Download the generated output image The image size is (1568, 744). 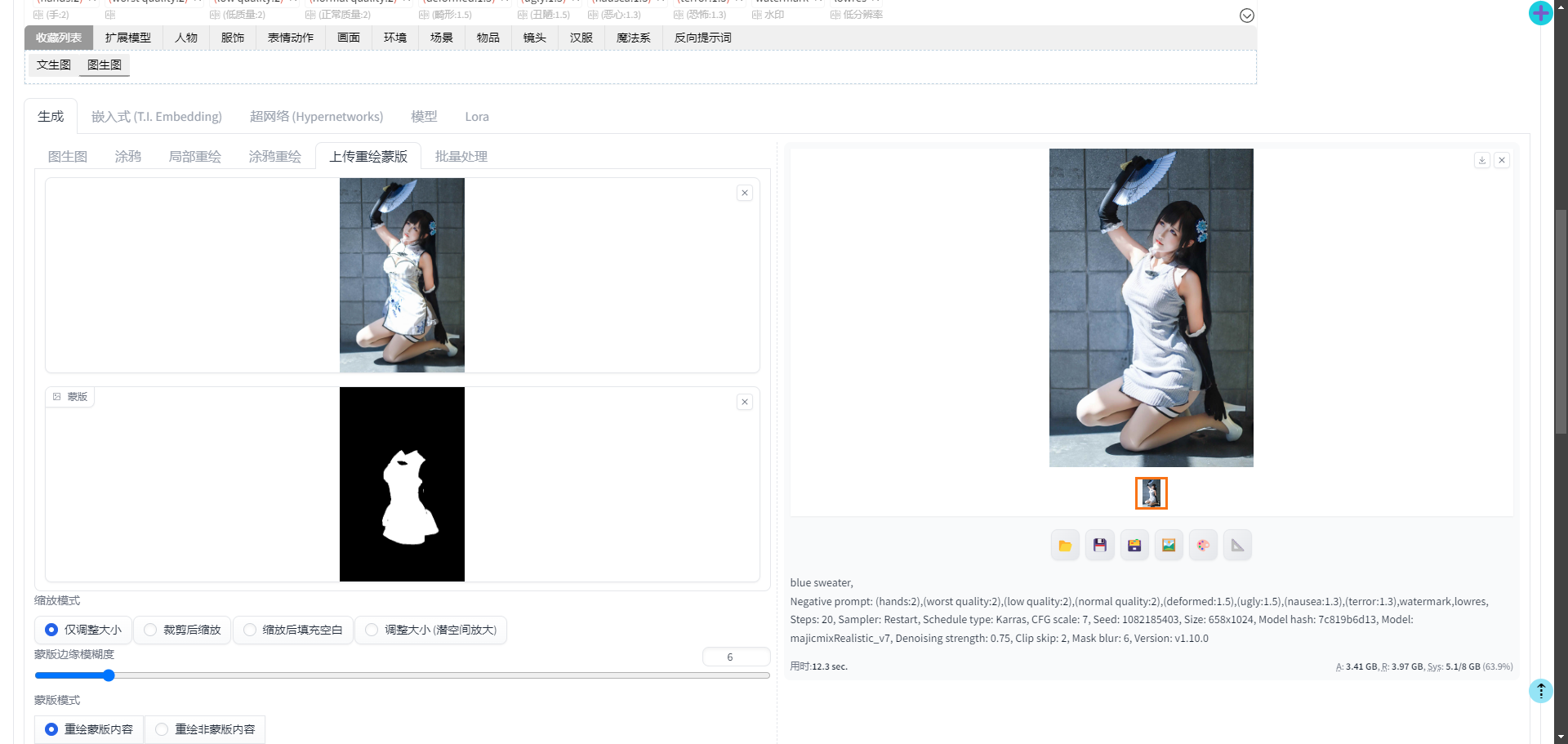1481,160
